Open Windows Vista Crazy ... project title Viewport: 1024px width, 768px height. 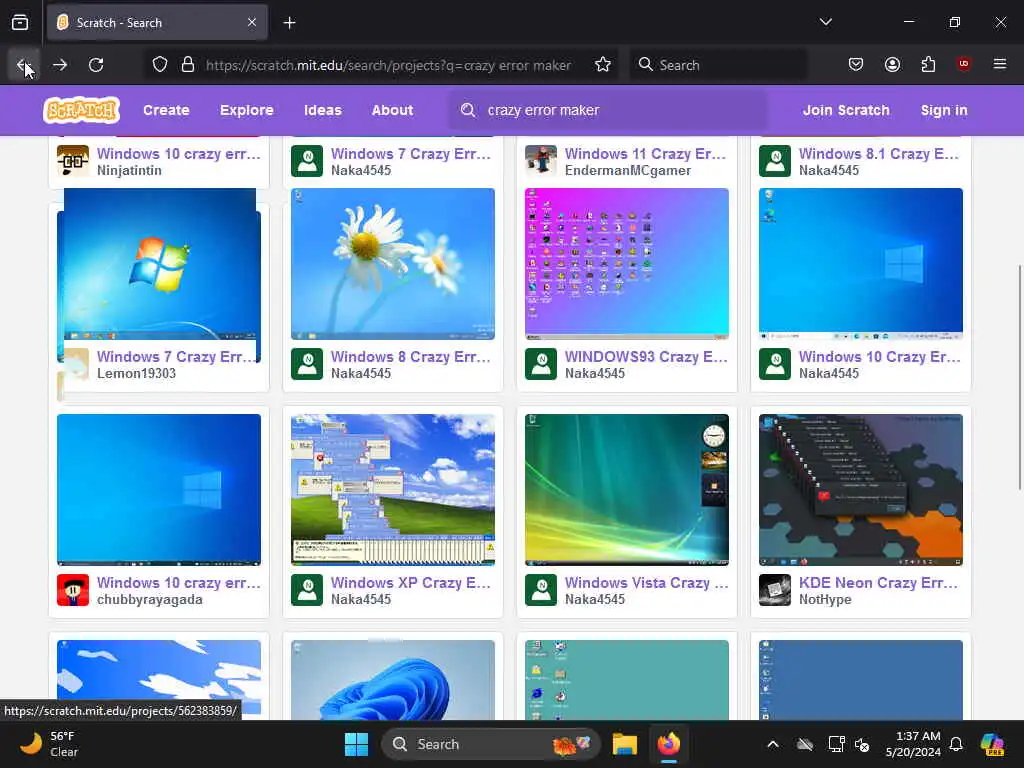646,583
